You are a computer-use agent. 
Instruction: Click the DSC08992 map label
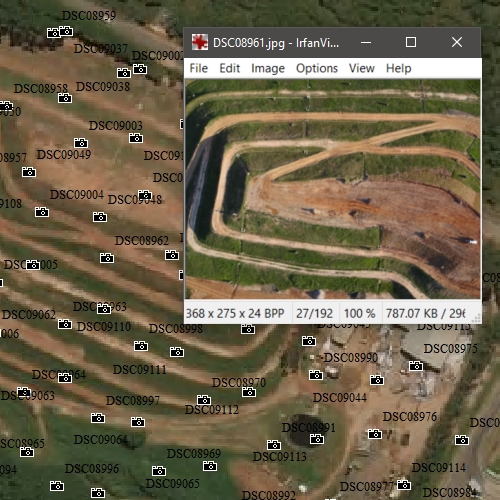click(x=269, y=495)
